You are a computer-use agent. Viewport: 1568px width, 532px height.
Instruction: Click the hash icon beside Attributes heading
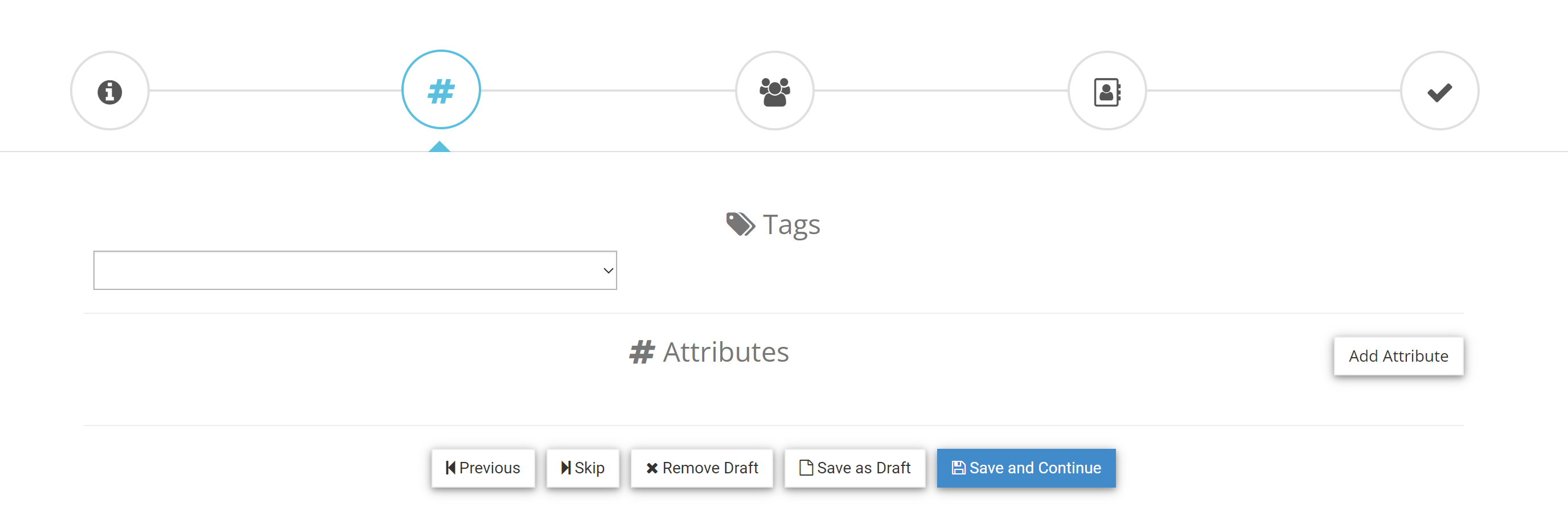[x=642, y=352]
